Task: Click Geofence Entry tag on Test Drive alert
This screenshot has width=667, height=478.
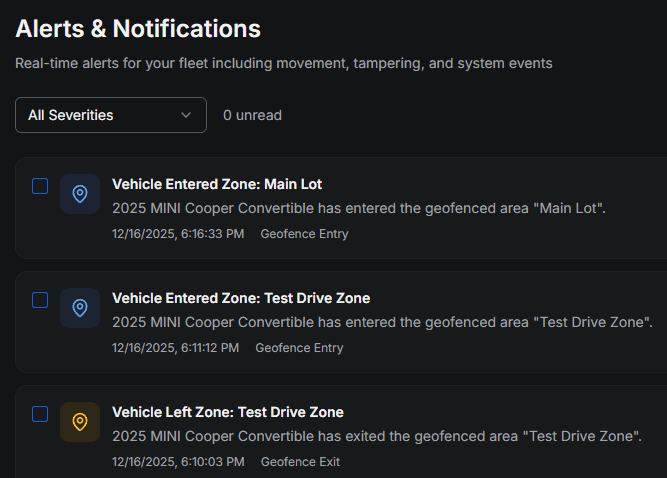Action: click(299, 348)
